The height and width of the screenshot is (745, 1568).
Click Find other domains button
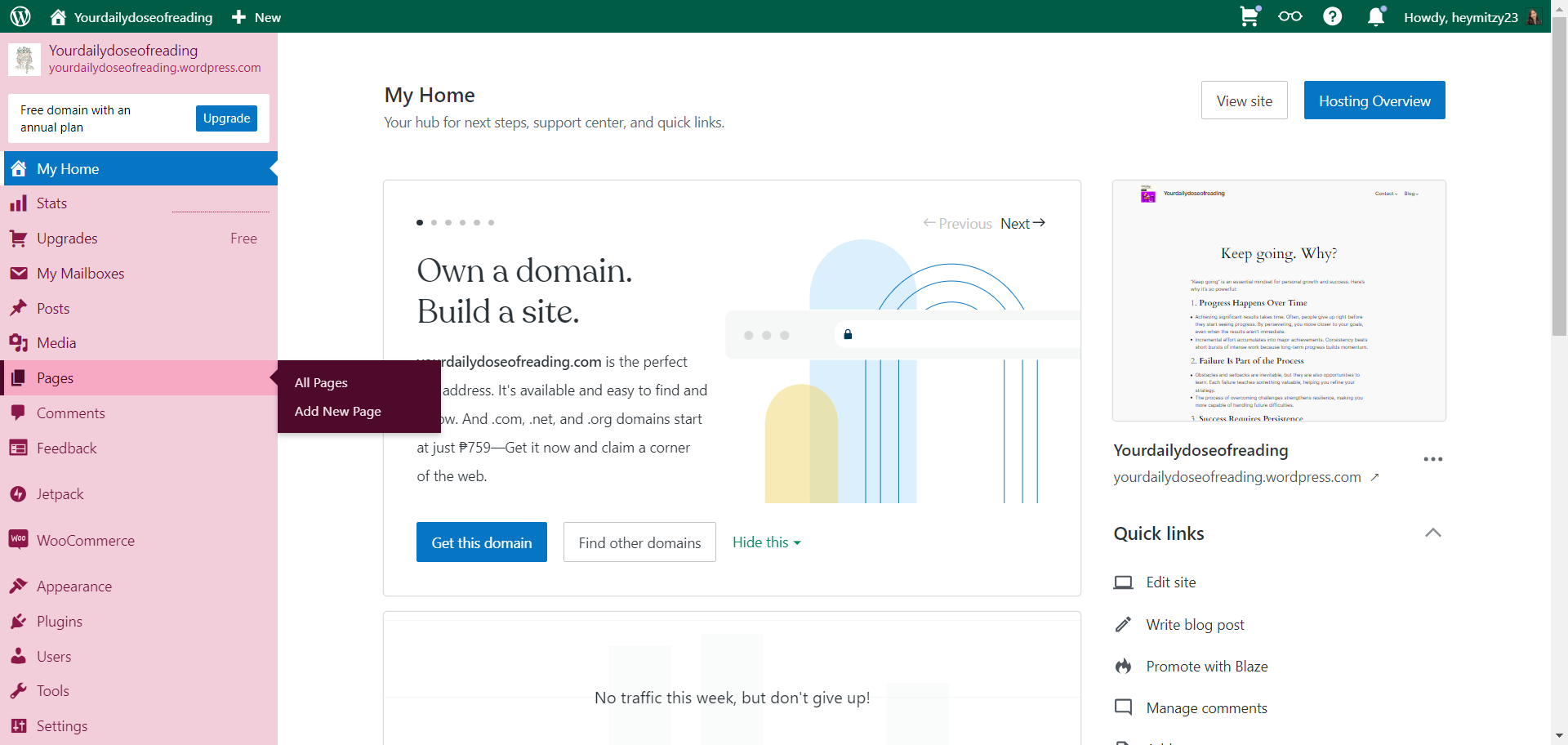pos(639,542)
